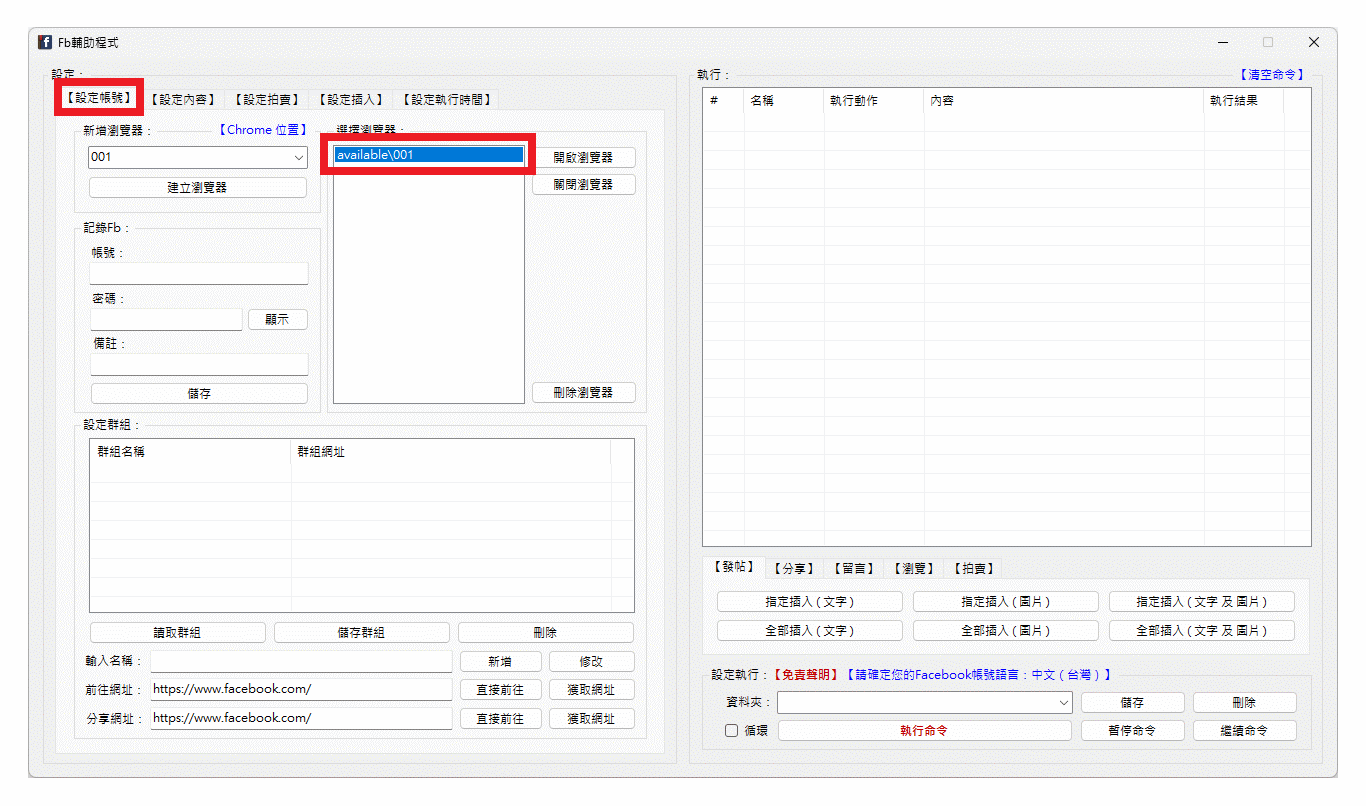Click 執行命令 to run the commands
The image size is (1366, 806).
pos(923,730)
